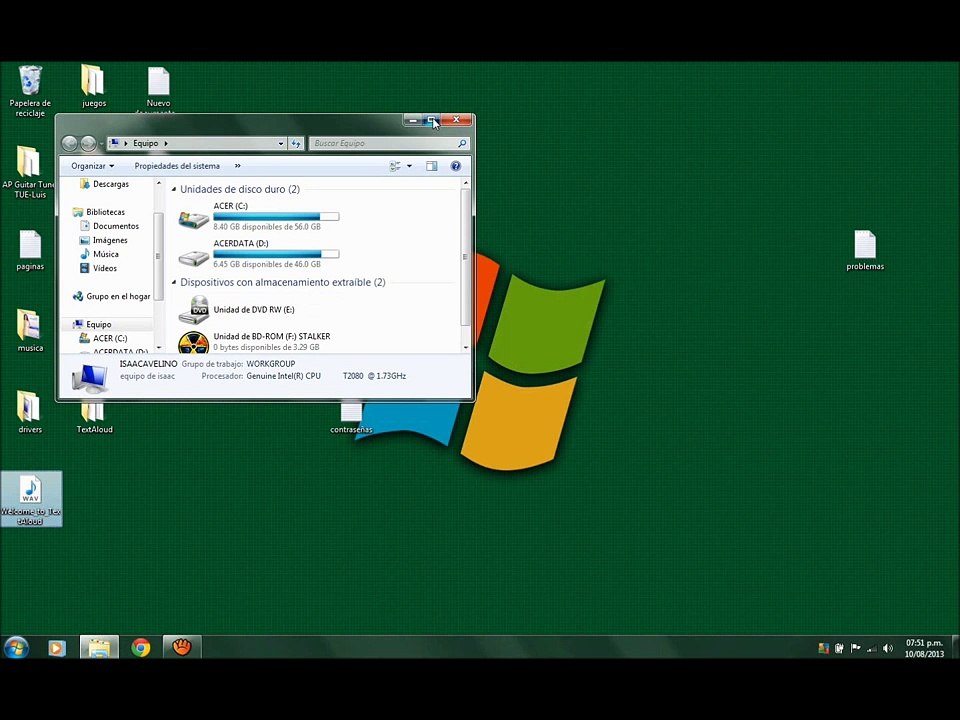The height and width of the screenshot is (720, 960).
Task: Select the TextAloud desktop folder
Action: click(x=94, y=418)
